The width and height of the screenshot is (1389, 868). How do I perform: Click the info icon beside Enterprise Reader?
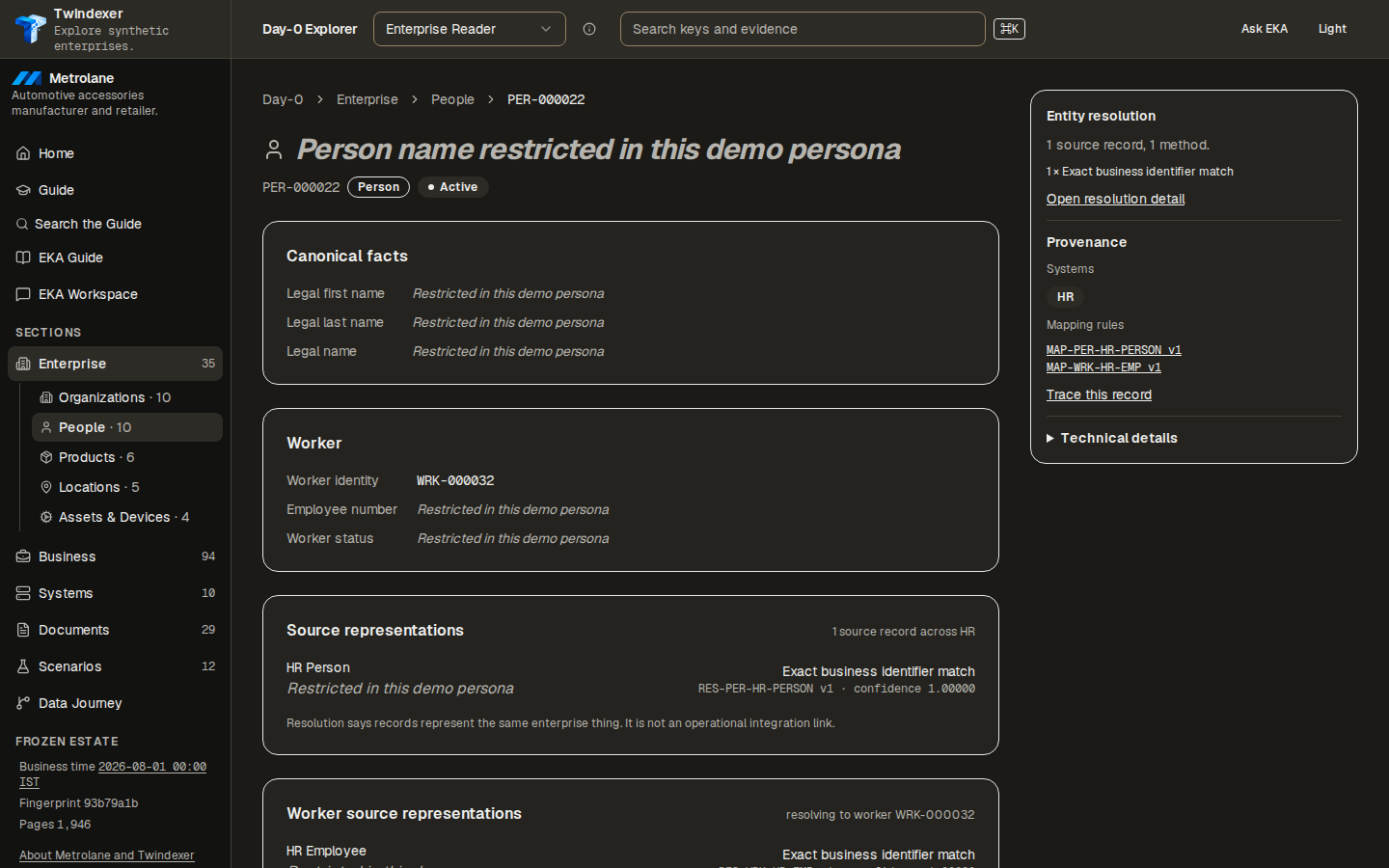(589, 29)
